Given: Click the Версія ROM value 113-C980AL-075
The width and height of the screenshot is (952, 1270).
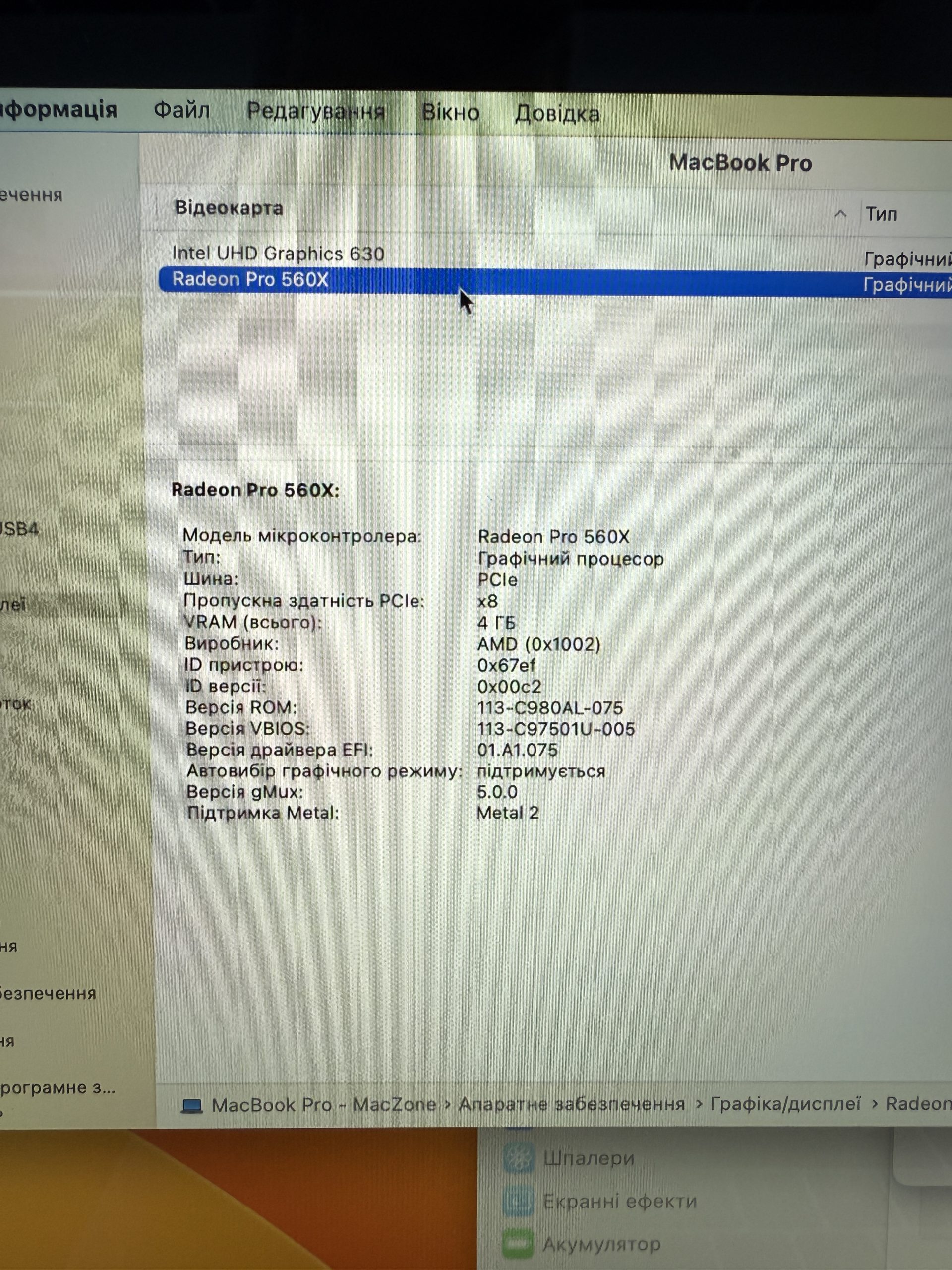Looking at the screenshot, I should (x=550, y=708).
